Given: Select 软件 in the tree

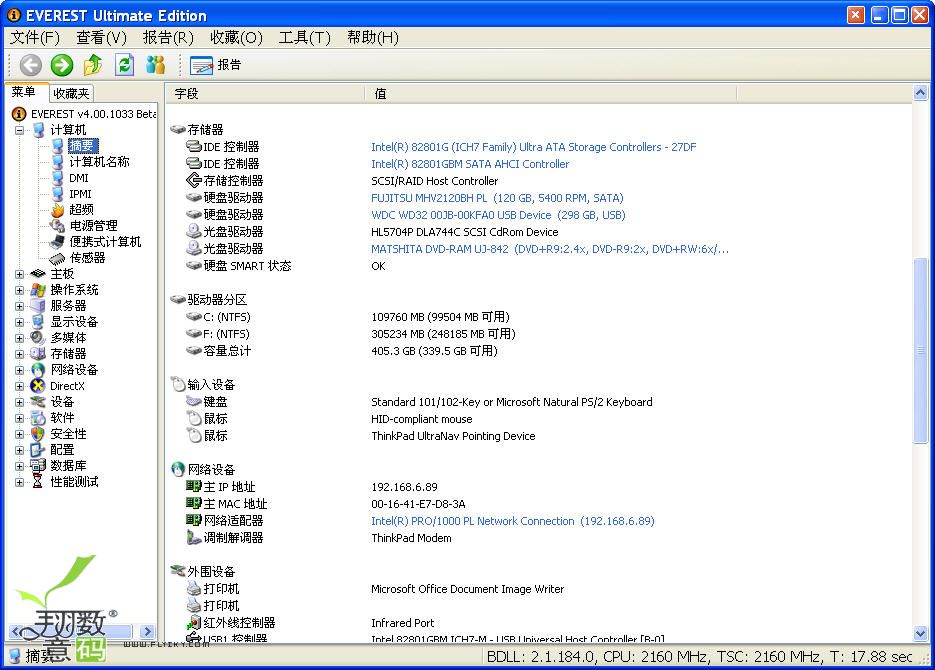Looking at the screenshot, I should point(62,418).
